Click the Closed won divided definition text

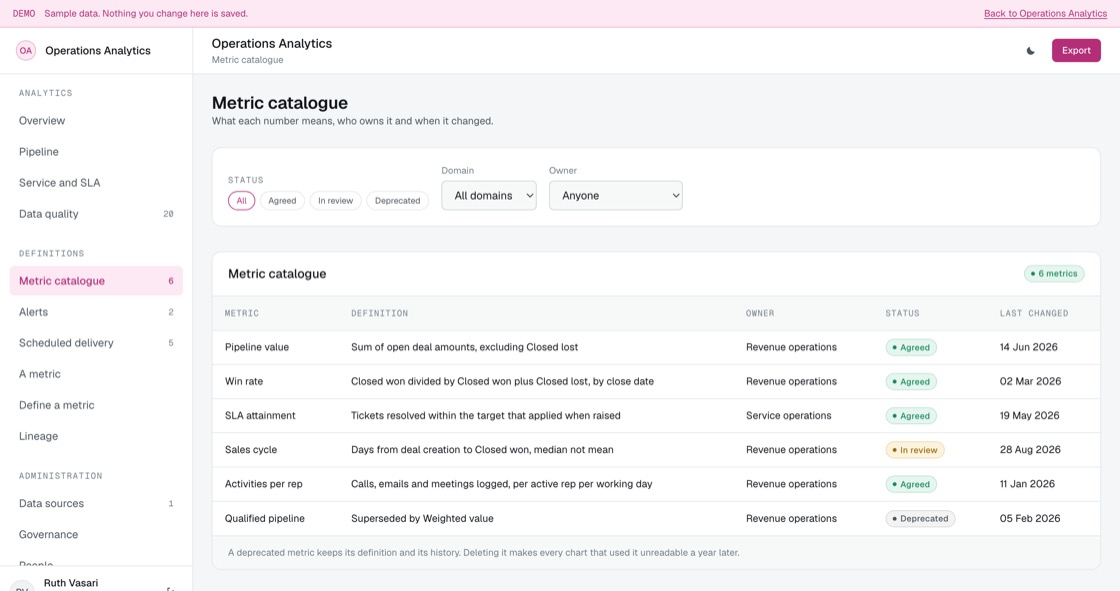(x=502, y=382)
